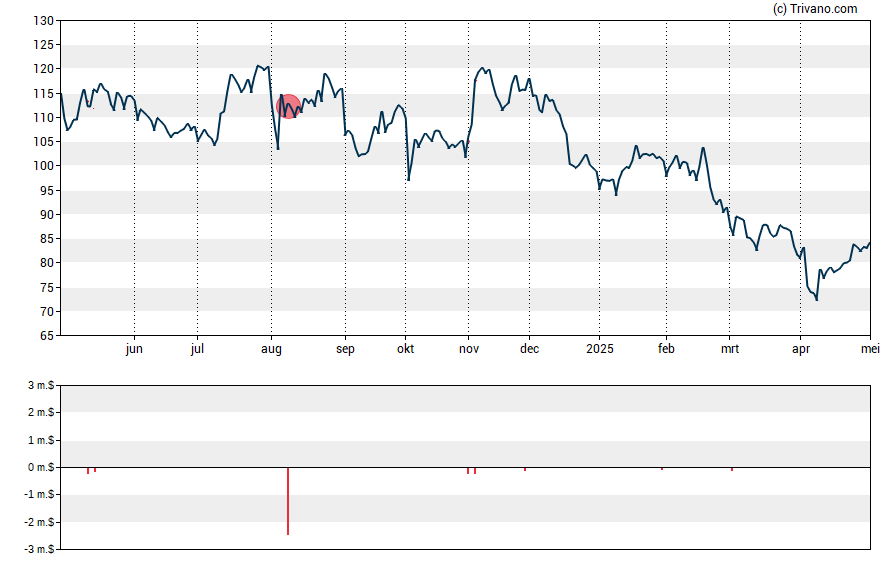Click the '2025' year label
Image resolution: width=888 pixels, height=565 pixels.
pos(600,349)
